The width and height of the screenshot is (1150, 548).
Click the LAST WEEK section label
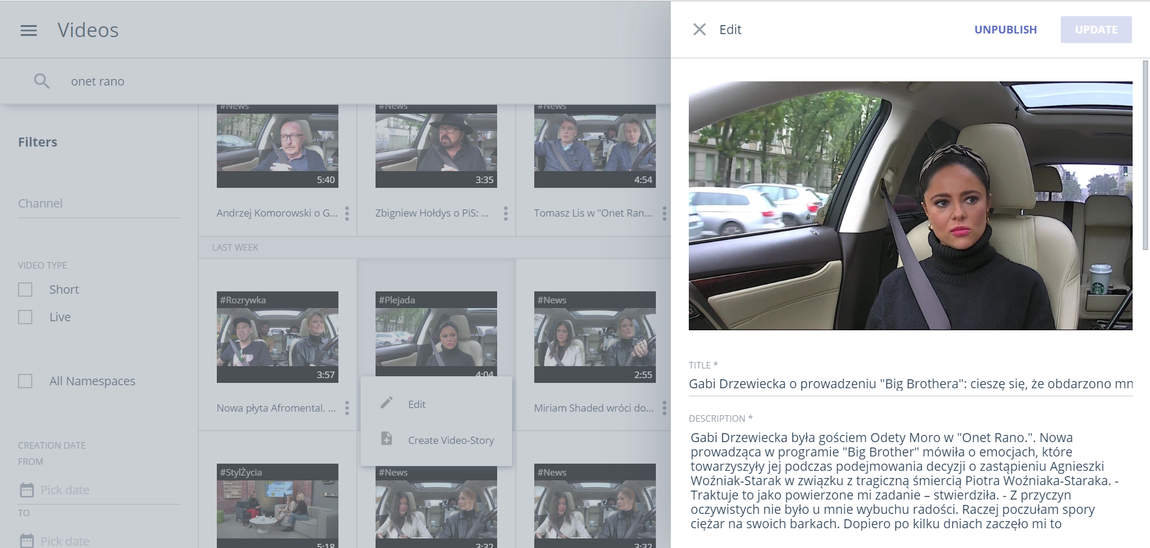click(x=235, y=247)
